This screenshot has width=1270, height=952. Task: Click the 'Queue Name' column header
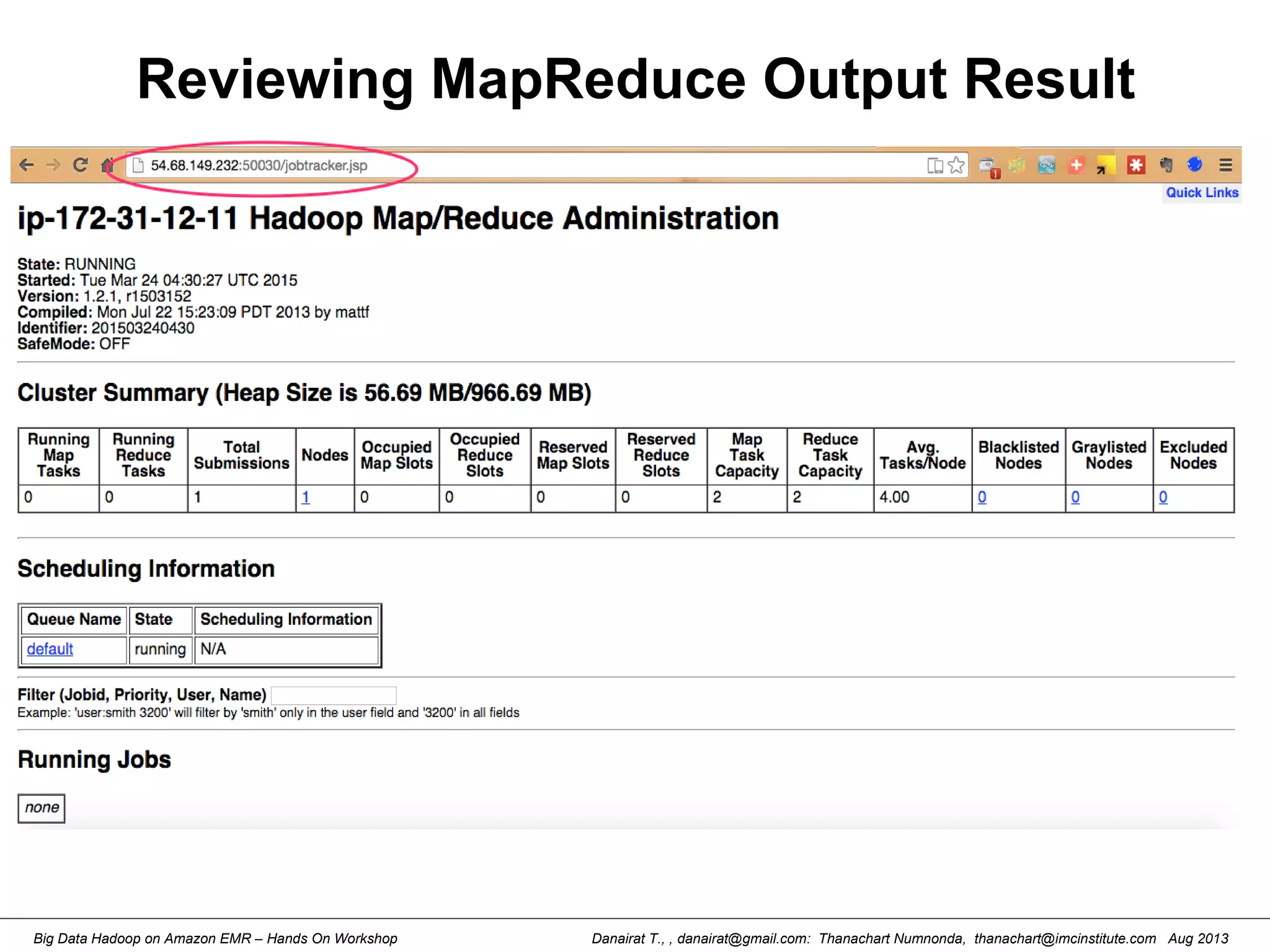(x=74, y=619)
